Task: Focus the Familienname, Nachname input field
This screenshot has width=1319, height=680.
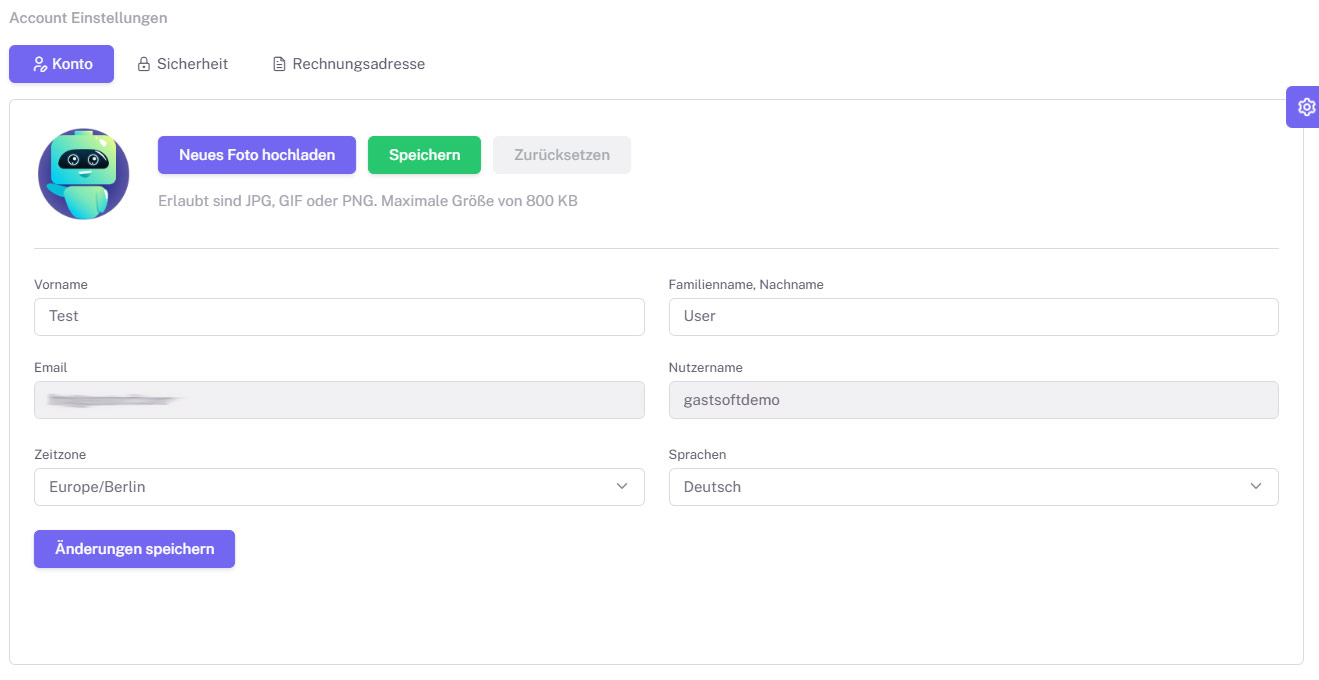Action: (x=974, y=316)
